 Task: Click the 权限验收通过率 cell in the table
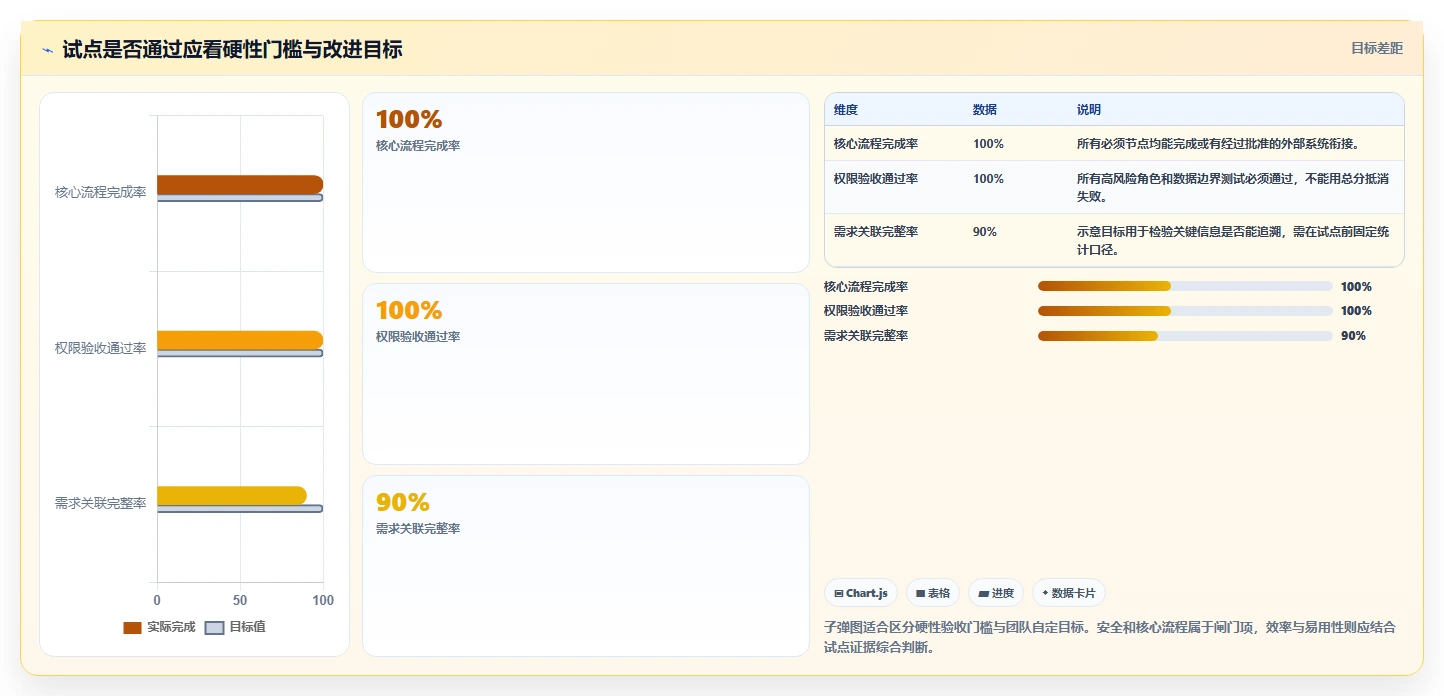click(x=876, y=179)
